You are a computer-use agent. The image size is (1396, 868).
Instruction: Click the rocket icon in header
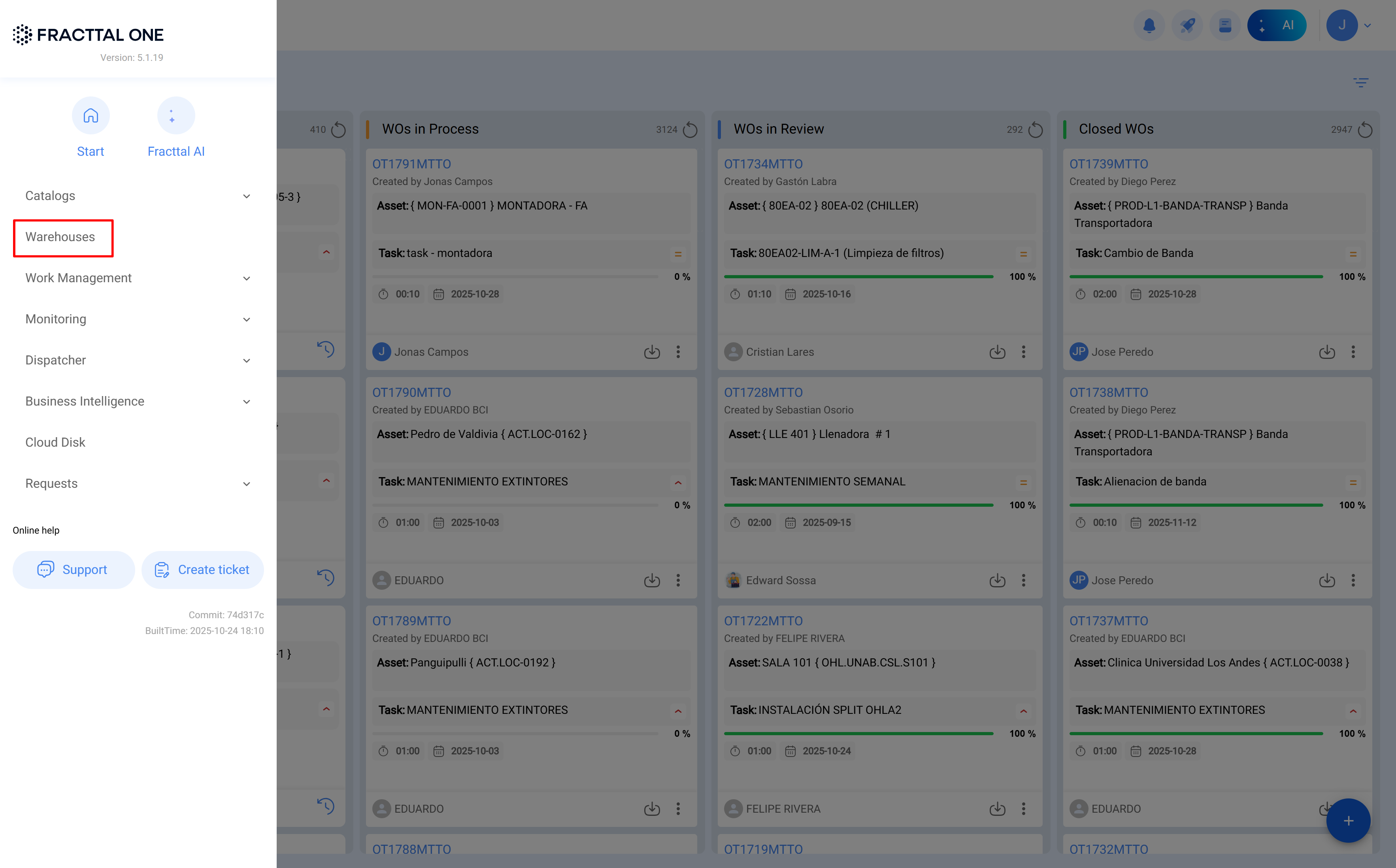(1187, 25)
